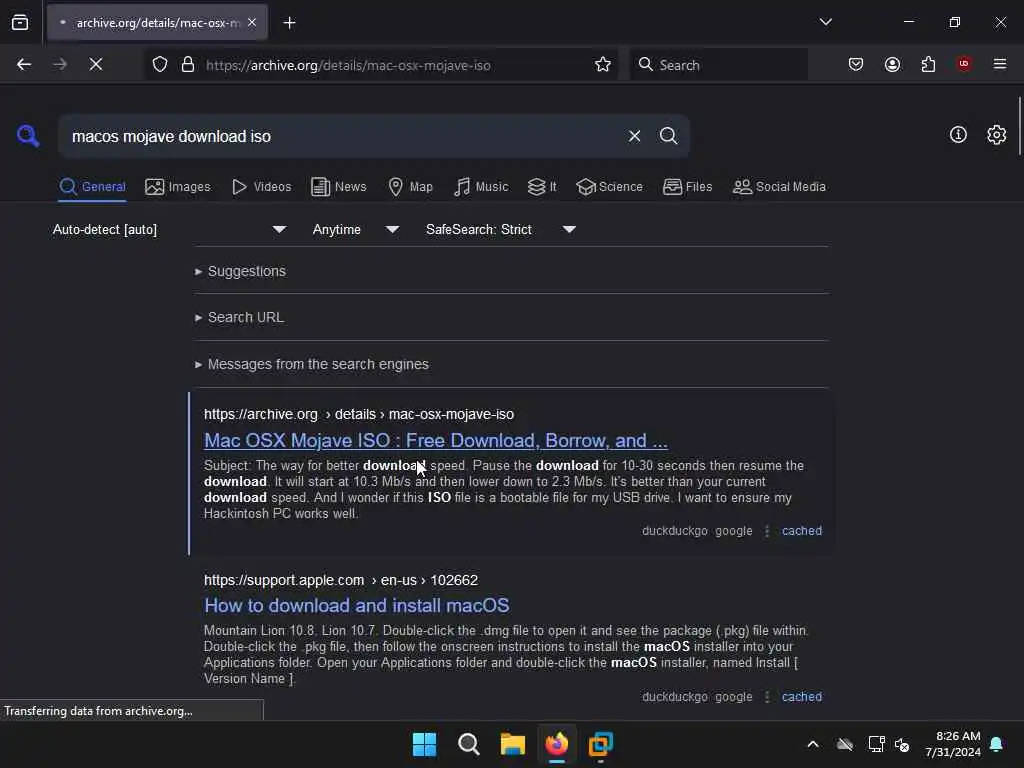
Task: Switch to the It tab
Action: (x=542, y=187)
